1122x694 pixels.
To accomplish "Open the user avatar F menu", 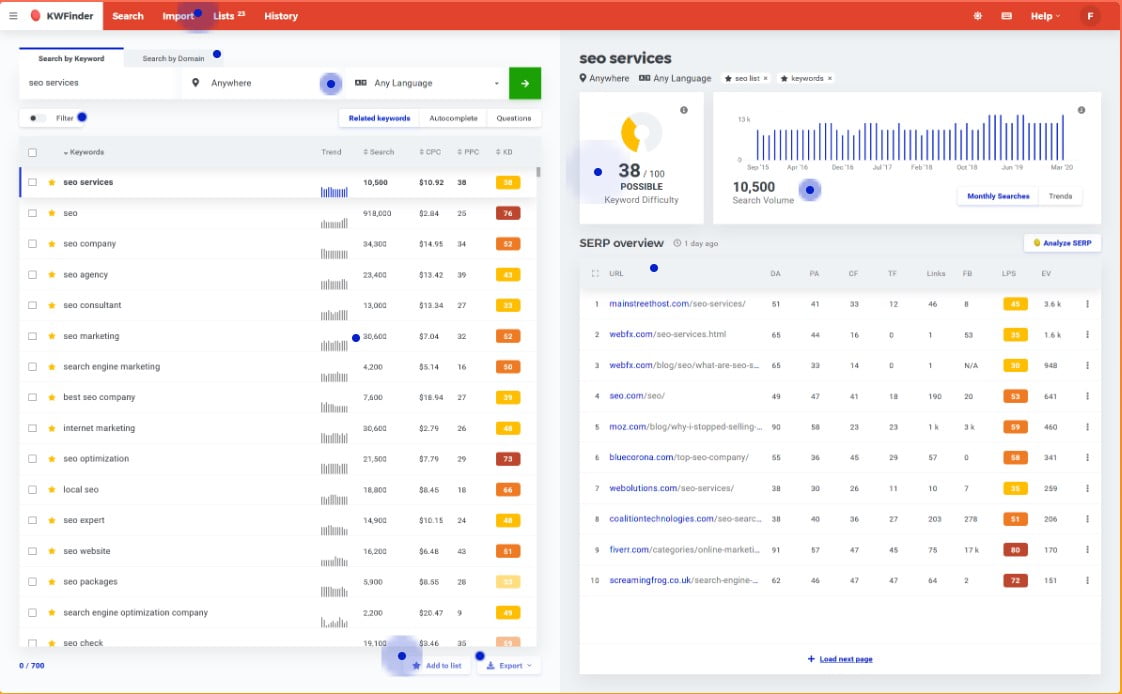I will [x=1090, y=16].
